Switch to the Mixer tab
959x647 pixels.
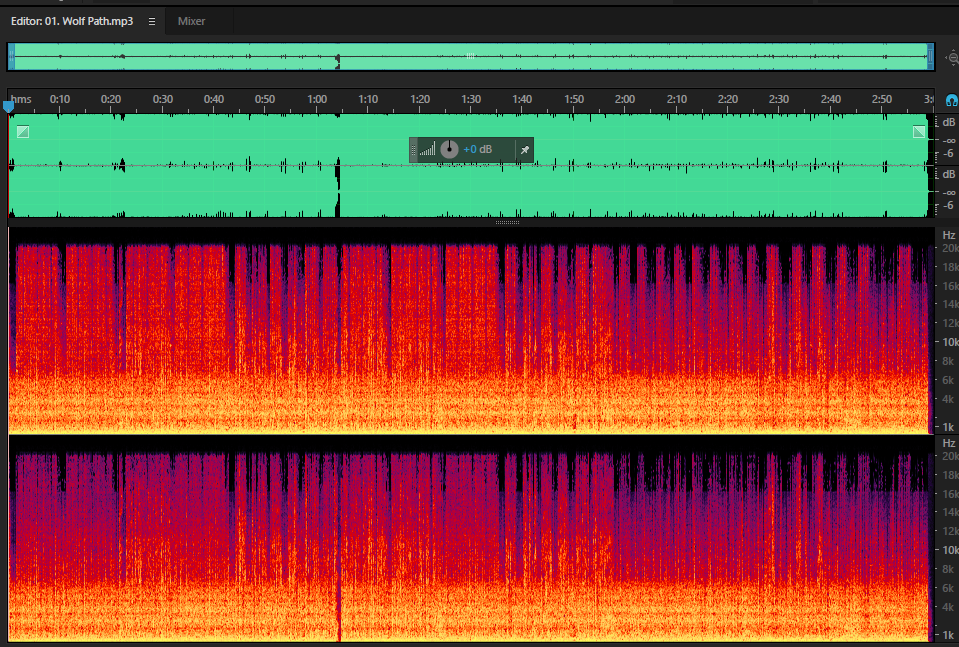tap(191, 21)
